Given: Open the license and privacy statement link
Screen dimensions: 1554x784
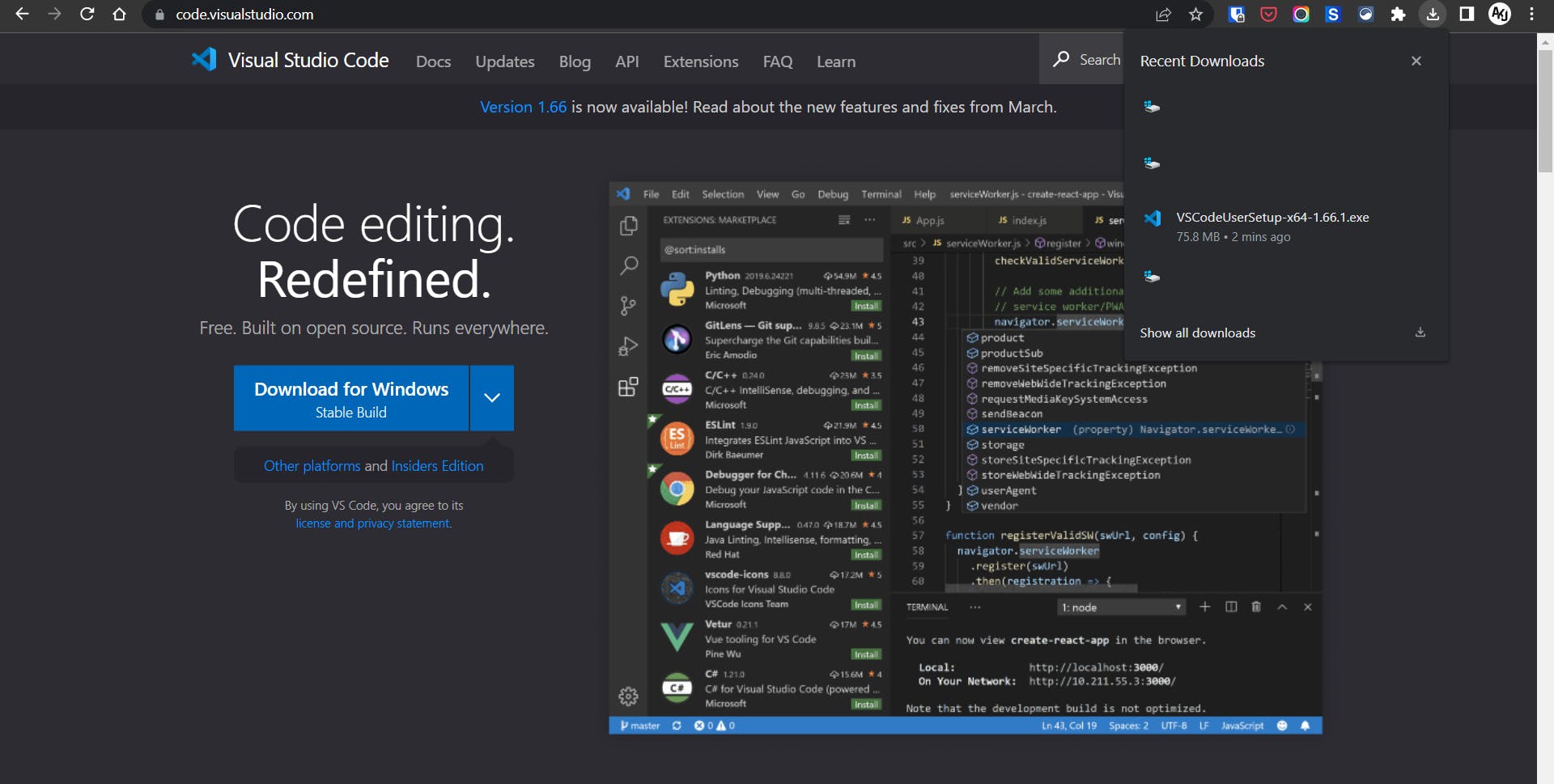Looking at the screenshot, I should [374, 523].
